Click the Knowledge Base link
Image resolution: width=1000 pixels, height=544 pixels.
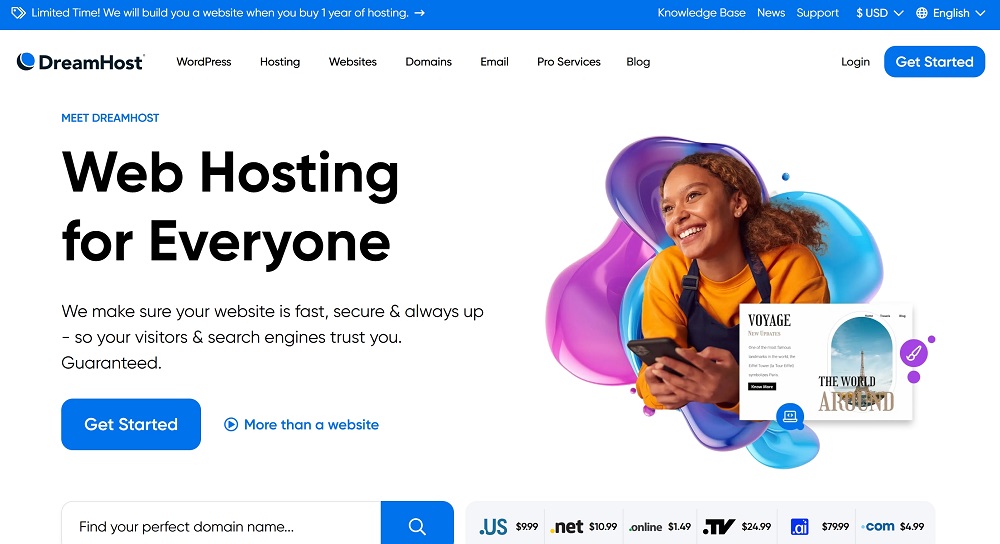coord(702,13)
